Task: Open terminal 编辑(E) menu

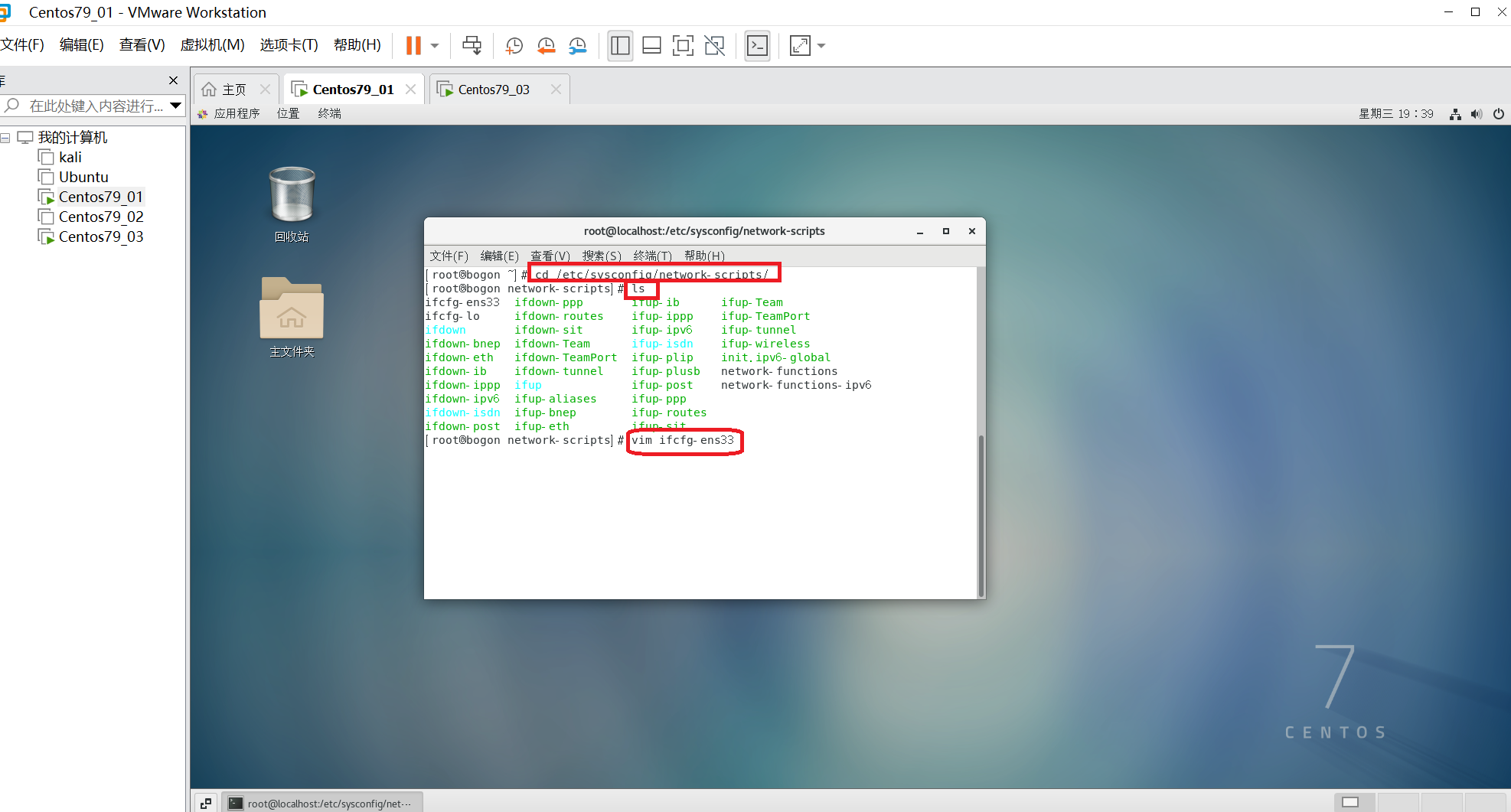Action: click(x=499, y=256)
